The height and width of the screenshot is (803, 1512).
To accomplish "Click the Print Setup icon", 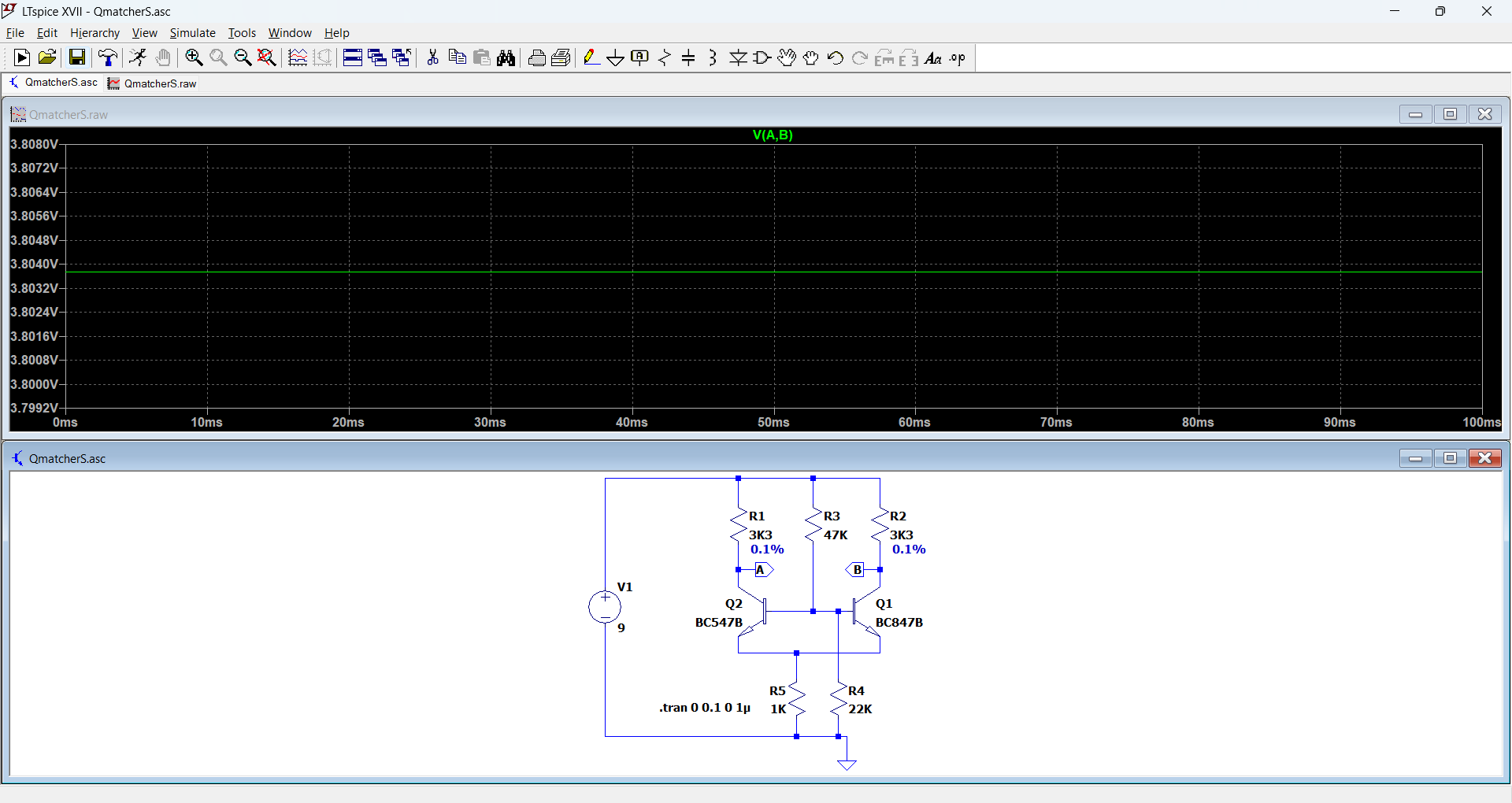I will tap(537, 57).
